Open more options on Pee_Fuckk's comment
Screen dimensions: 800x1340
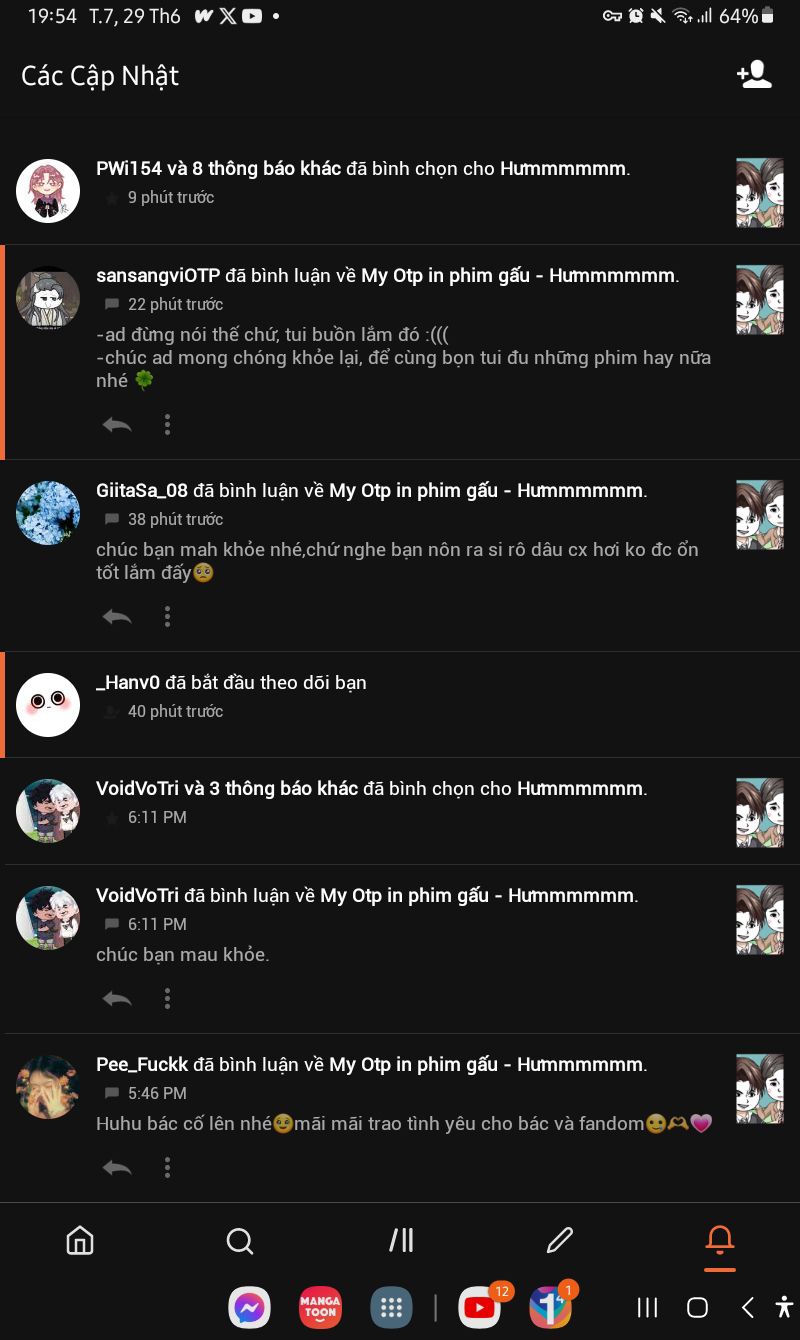(x=167, y=1167)
